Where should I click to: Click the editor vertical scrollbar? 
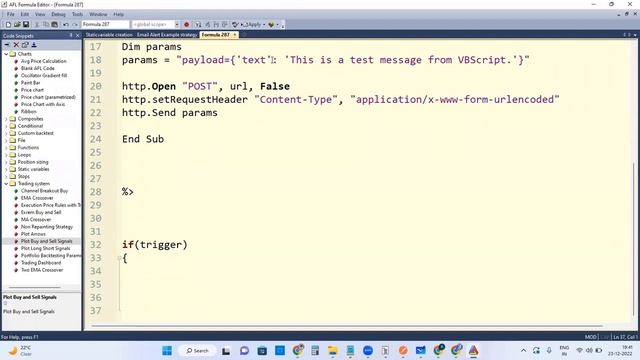(x=633, y=239)
